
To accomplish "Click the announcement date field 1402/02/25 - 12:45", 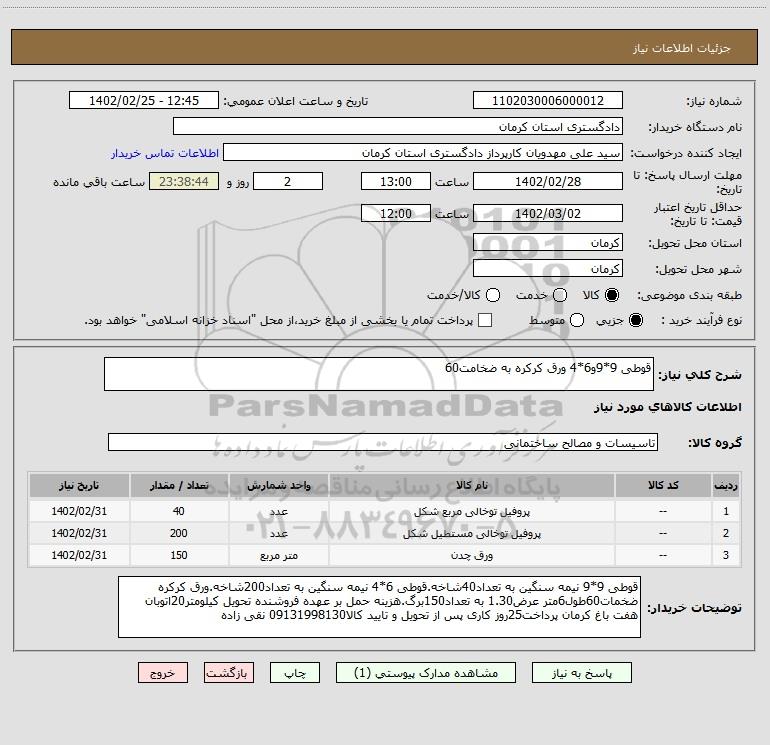I will click(144, 101).
